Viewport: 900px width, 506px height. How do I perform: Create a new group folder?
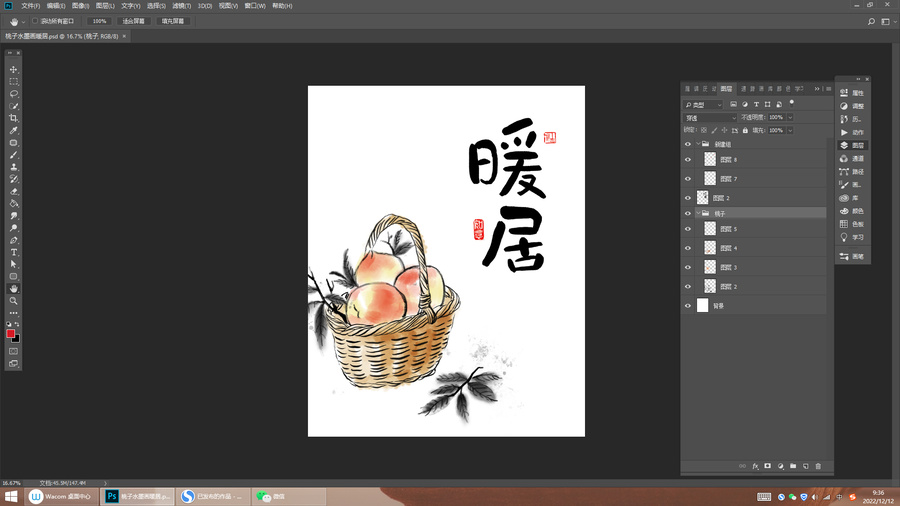(793, 466)
